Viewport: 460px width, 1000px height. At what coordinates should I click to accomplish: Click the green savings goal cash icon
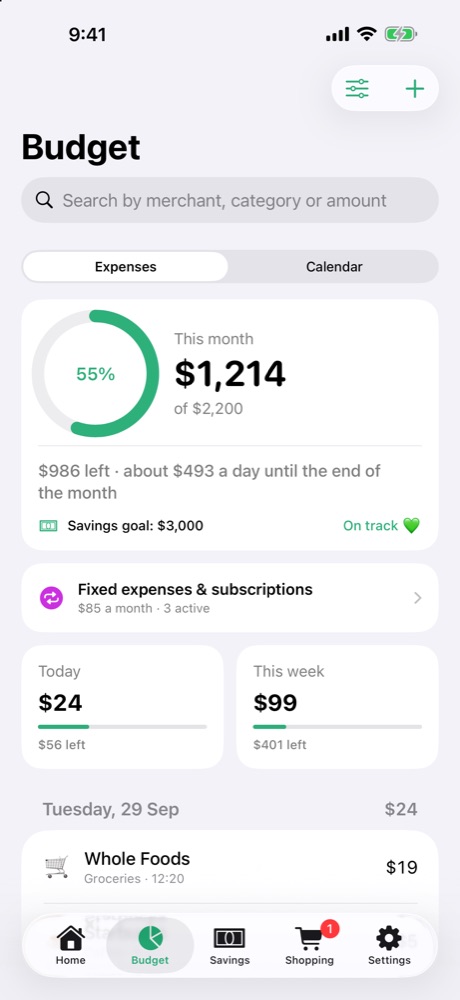pos(48,526)
